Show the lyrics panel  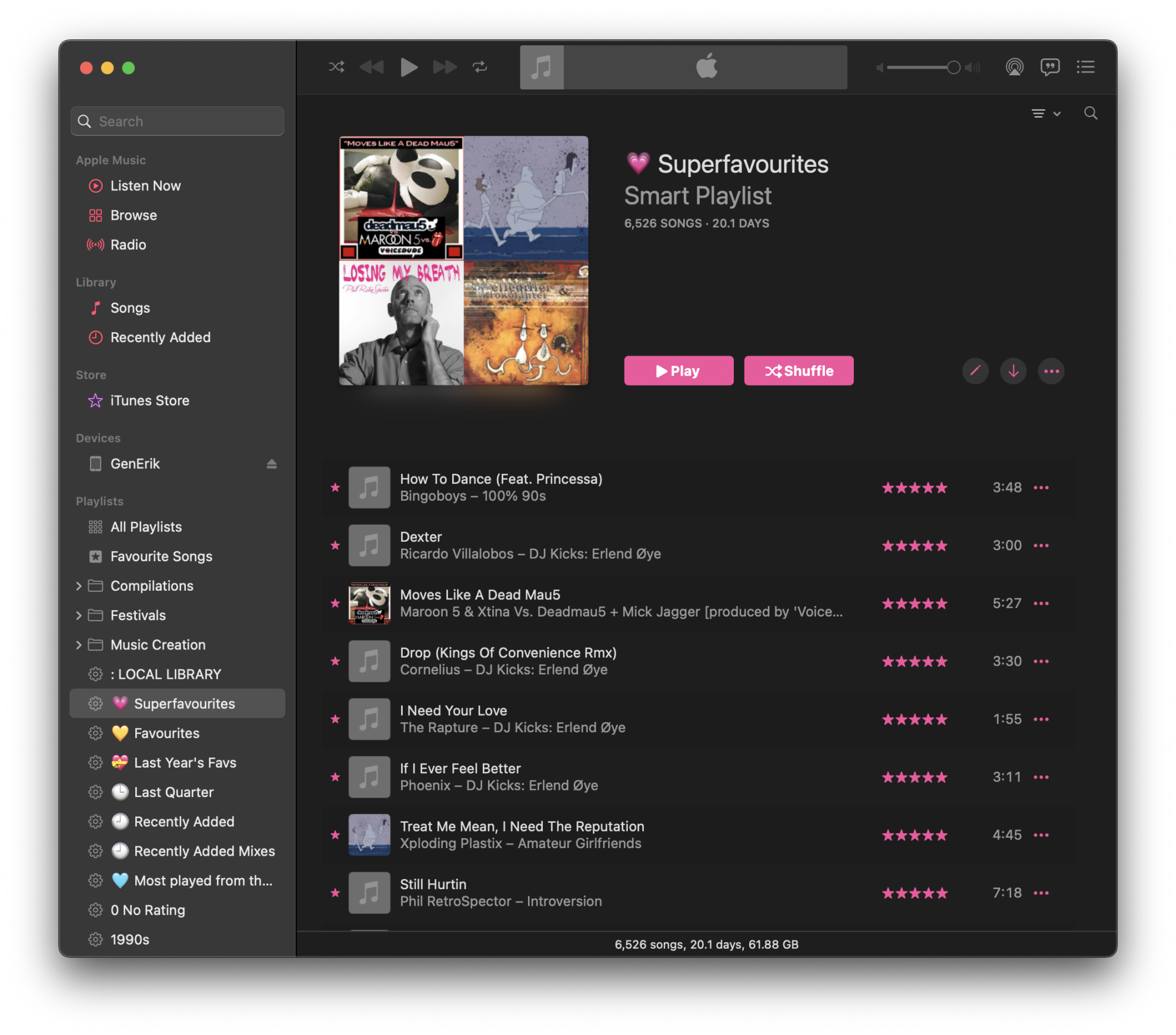click(x=1050, y=67)
